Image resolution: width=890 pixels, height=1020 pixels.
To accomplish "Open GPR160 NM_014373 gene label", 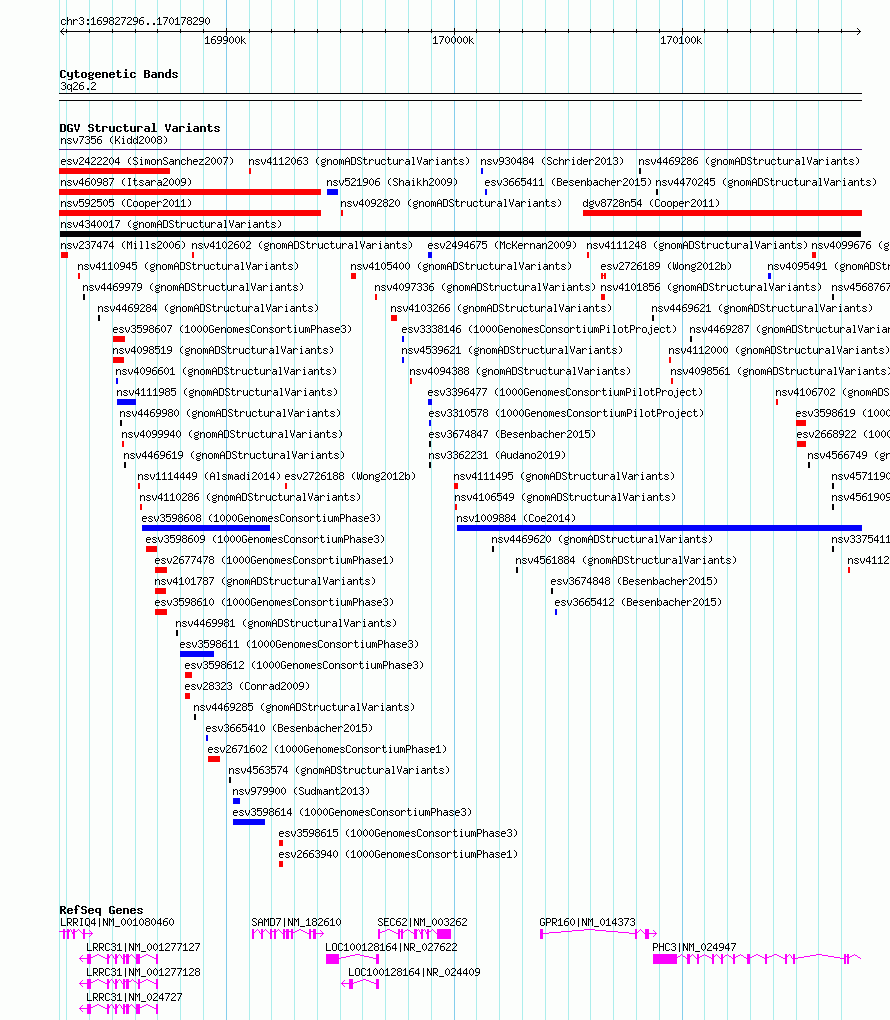I will 587,922.
